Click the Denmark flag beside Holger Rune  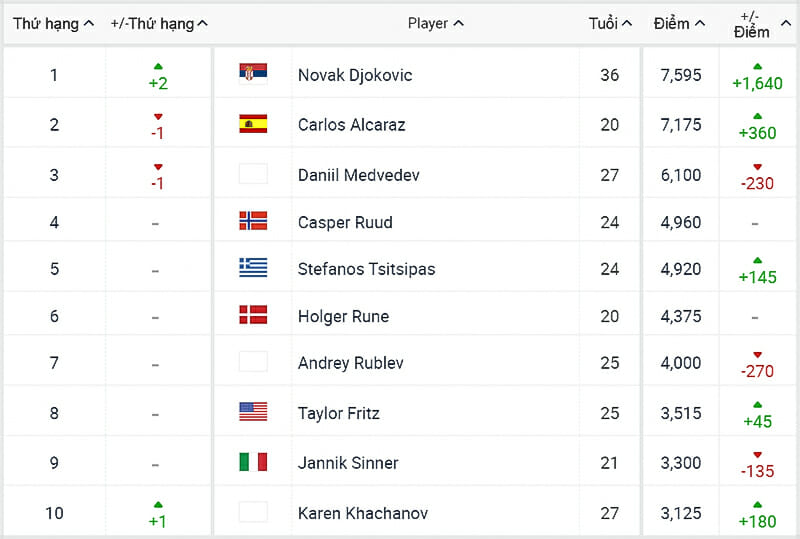click(x=253, y=315)
